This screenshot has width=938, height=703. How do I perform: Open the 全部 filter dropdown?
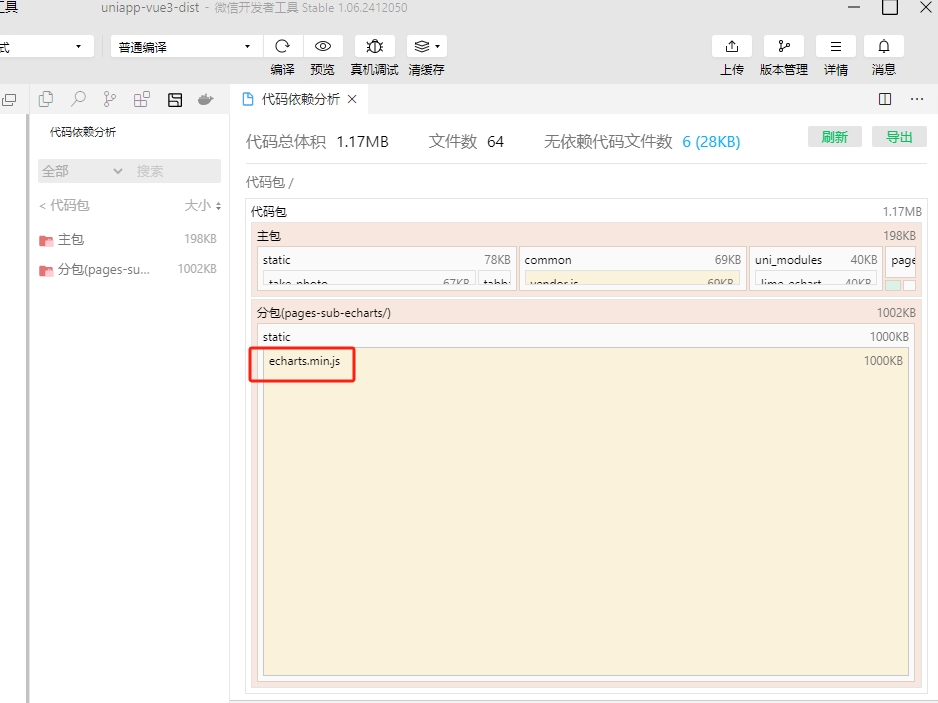(x=82, y=171)
